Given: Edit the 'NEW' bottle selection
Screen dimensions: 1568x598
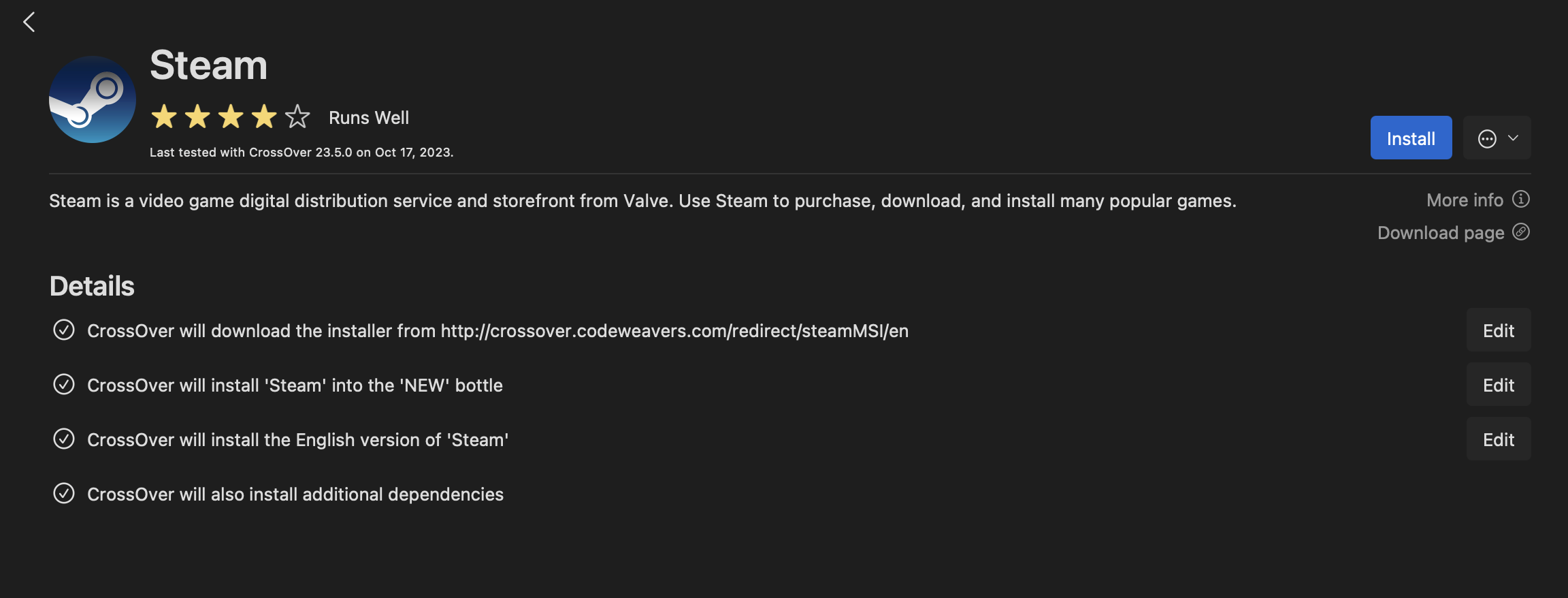Looking at the screenshot, I should (1498, 385).
